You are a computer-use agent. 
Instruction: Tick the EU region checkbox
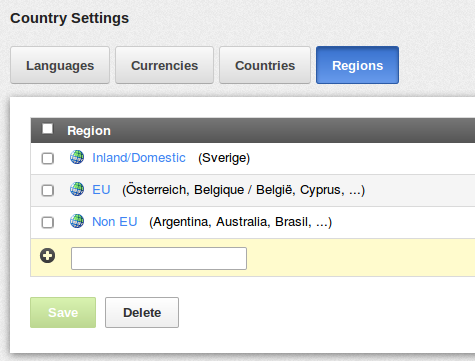pos(48,190)
